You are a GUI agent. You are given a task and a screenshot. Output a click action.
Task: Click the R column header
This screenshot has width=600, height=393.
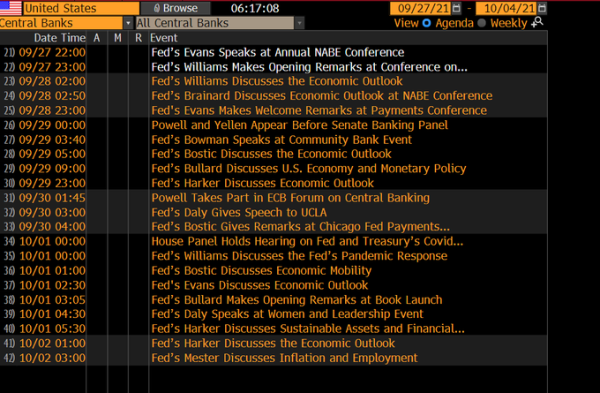139,38
